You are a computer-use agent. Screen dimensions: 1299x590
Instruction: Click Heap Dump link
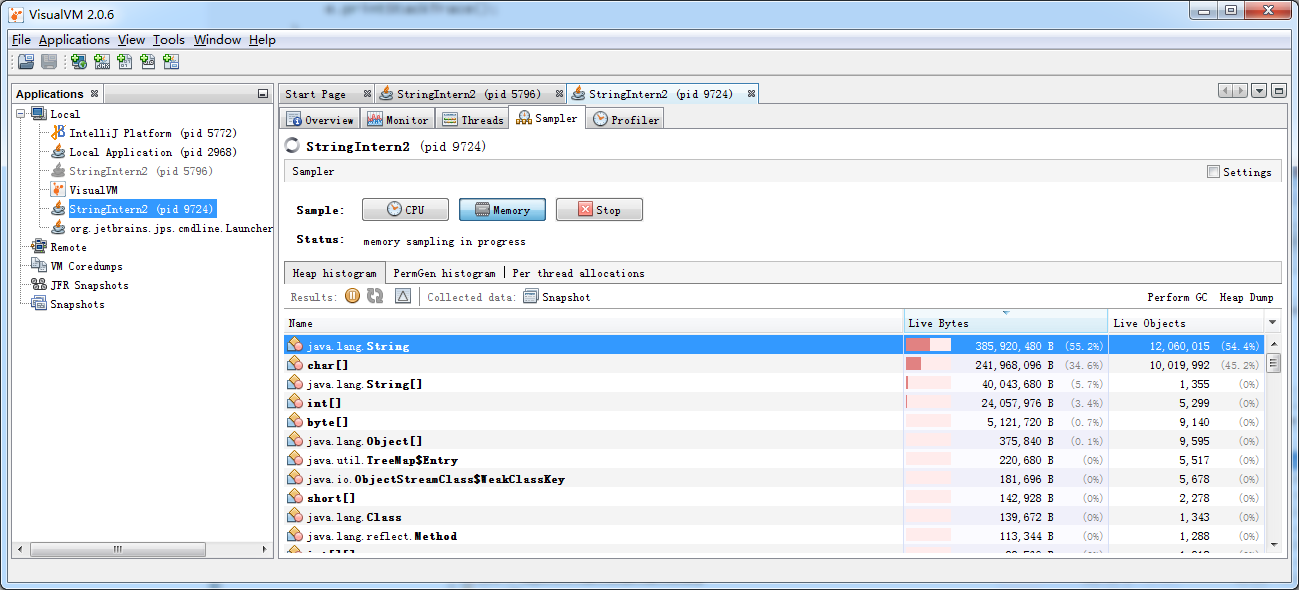point(1246,298)
